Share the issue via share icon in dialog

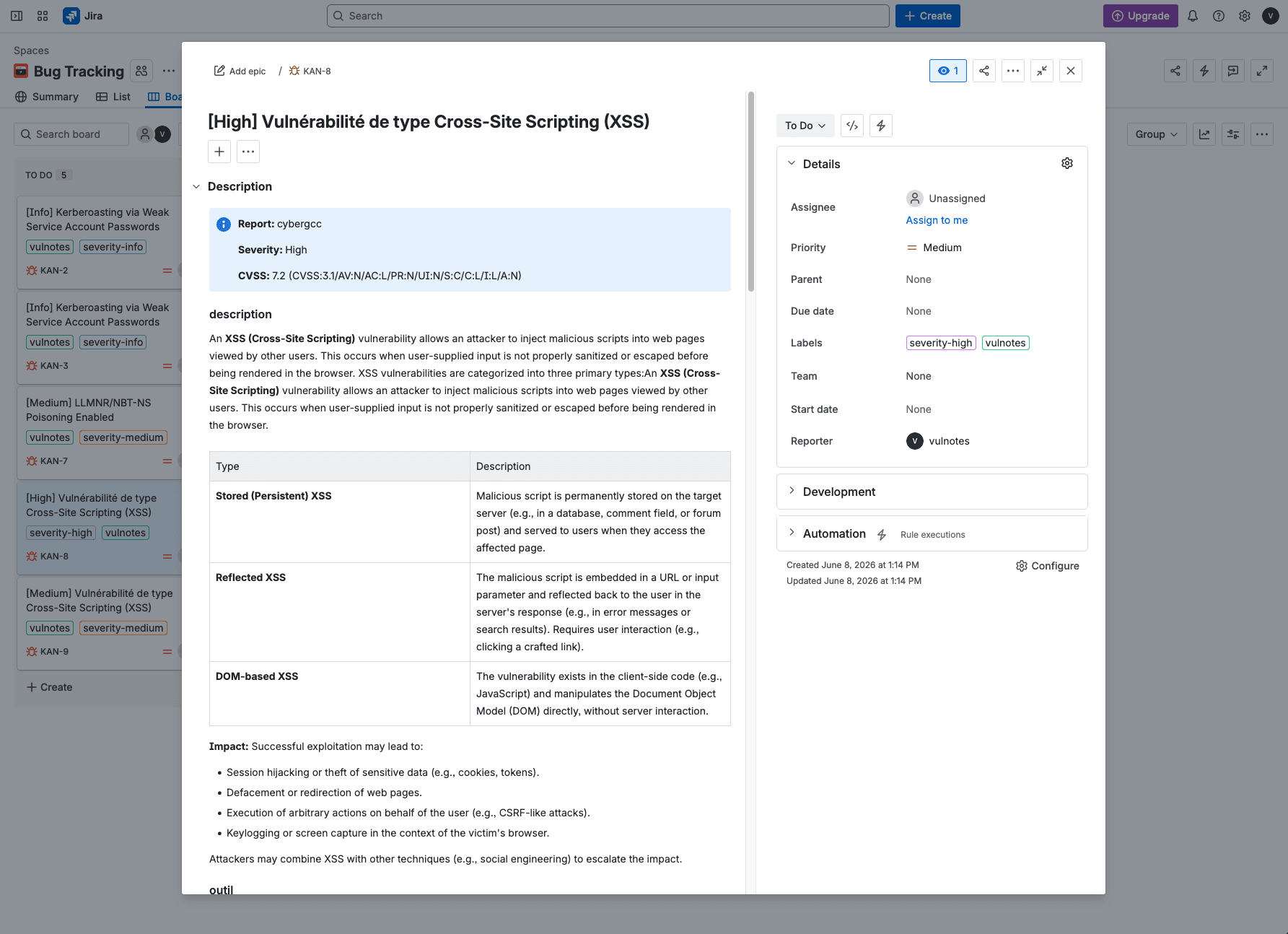click(984, 71)
